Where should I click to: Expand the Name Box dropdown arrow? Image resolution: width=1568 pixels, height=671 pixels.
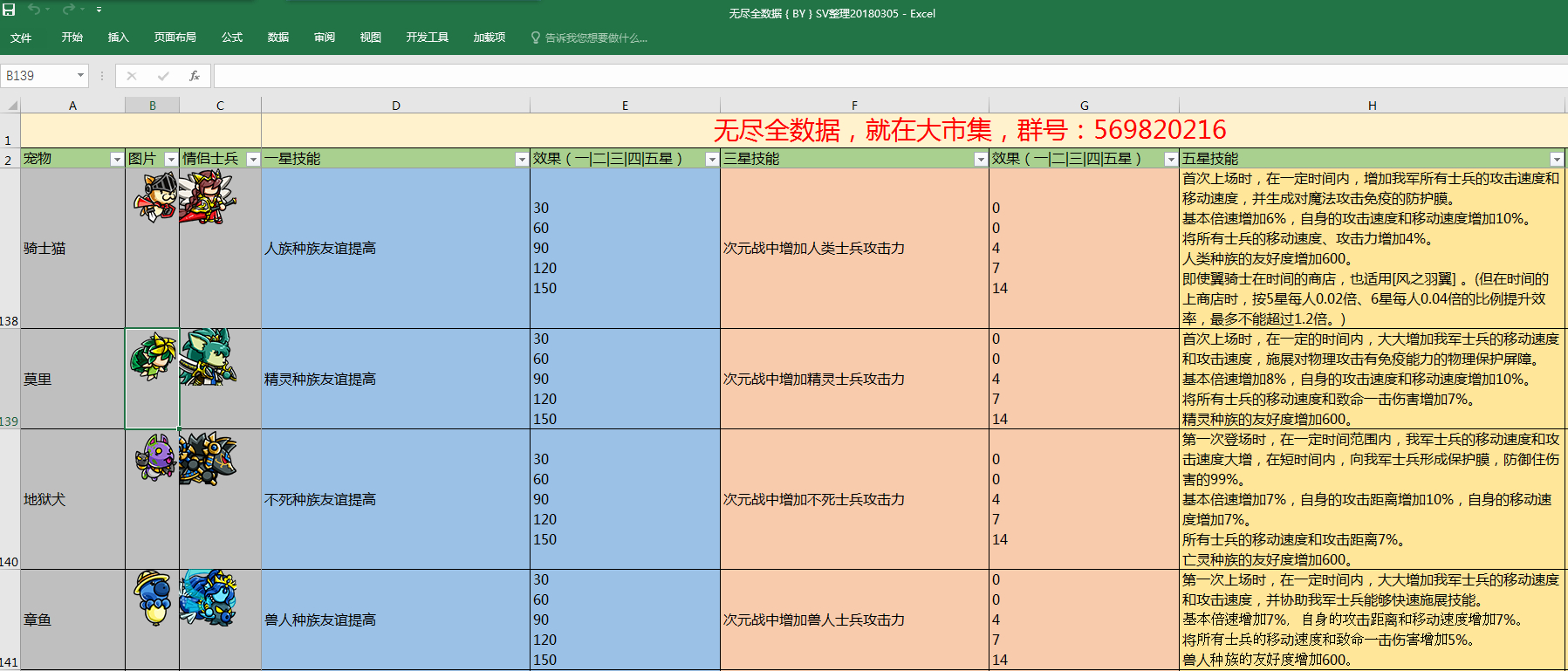(x=81, y=76)
